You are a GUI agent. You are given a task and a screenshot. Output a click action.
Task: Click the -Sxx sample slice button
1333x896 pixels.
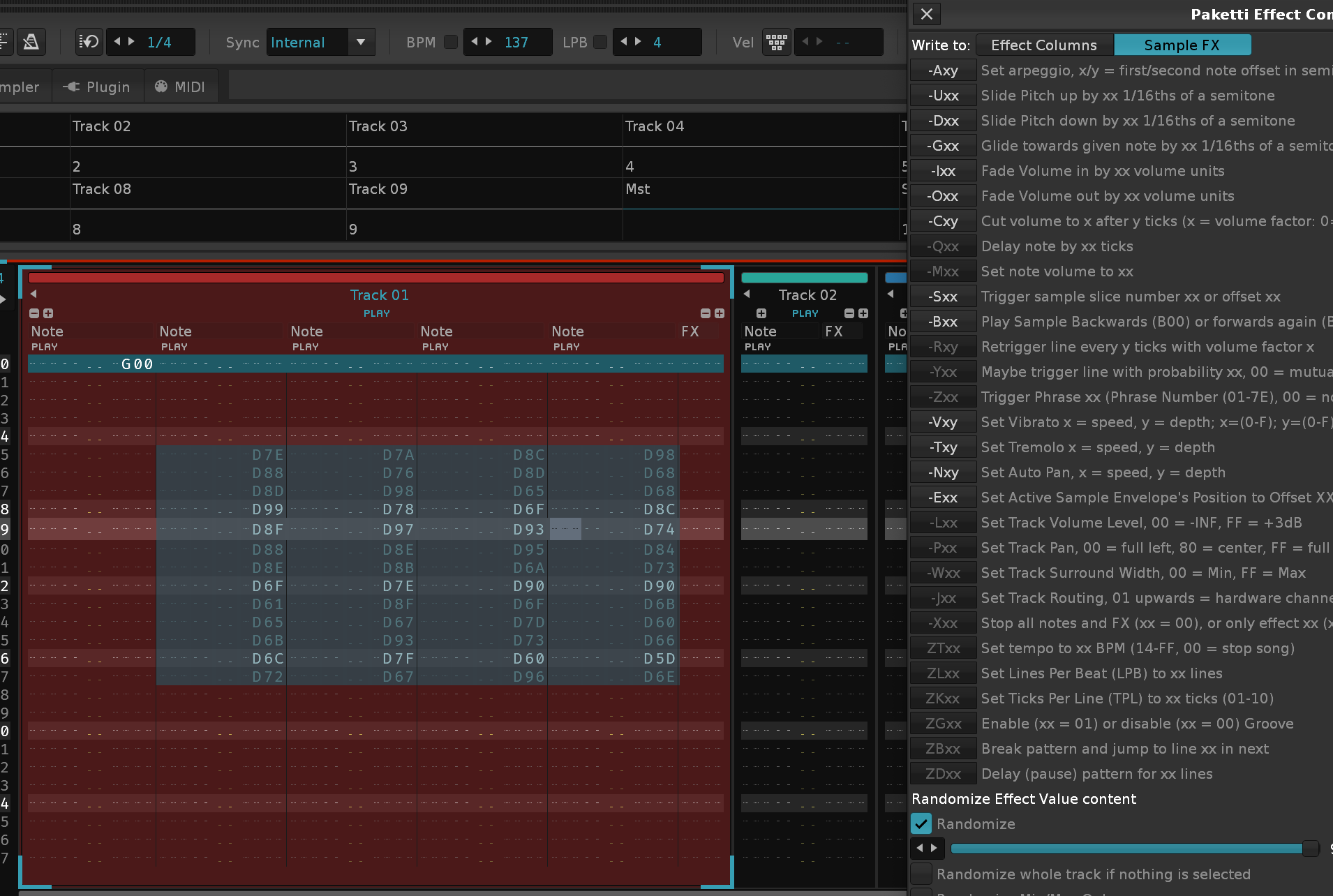(x=943, y=297)
